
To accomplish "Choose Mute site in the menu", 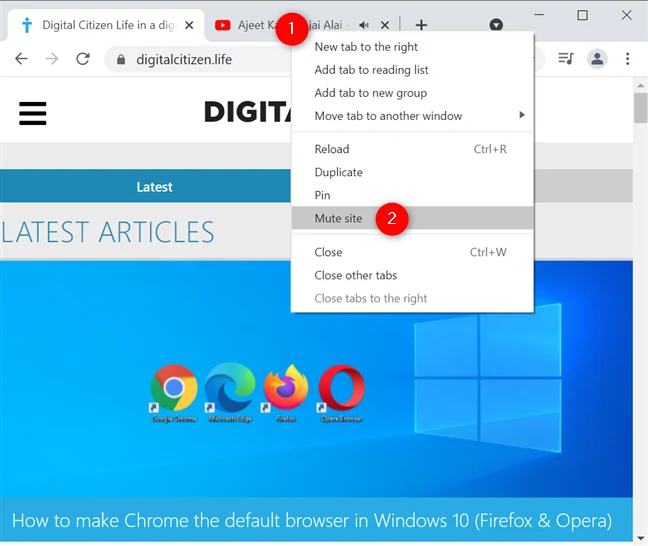I will [412, 218].
